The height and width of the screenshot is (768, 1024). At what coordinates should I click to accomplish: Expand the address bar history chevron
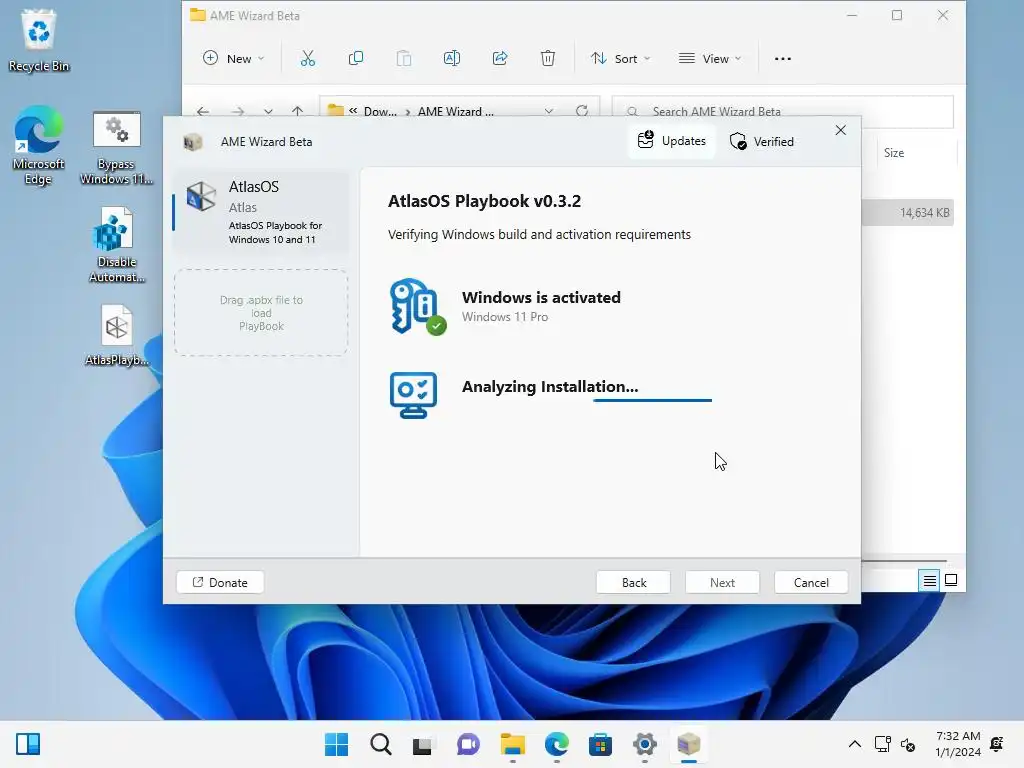[549, 111]
